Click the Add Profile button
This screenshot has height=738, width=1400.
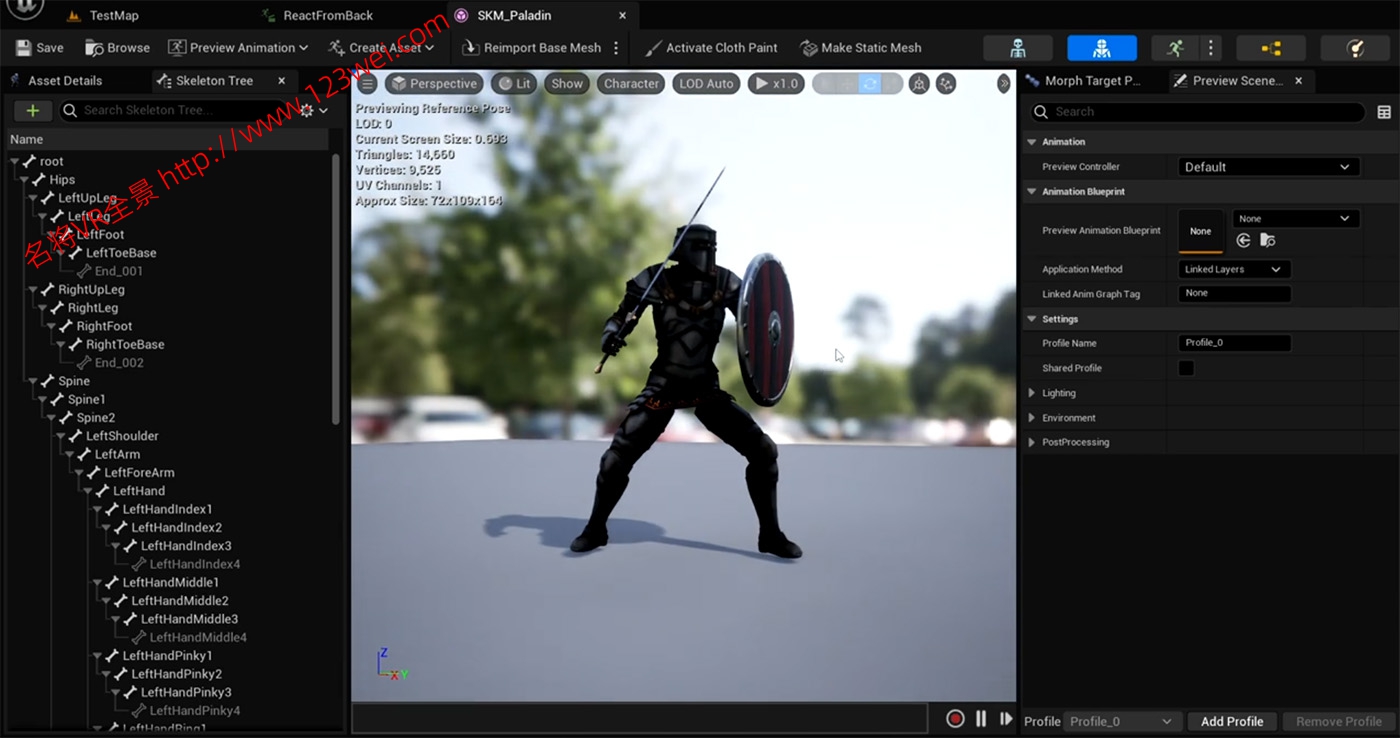click(1231, 721)
